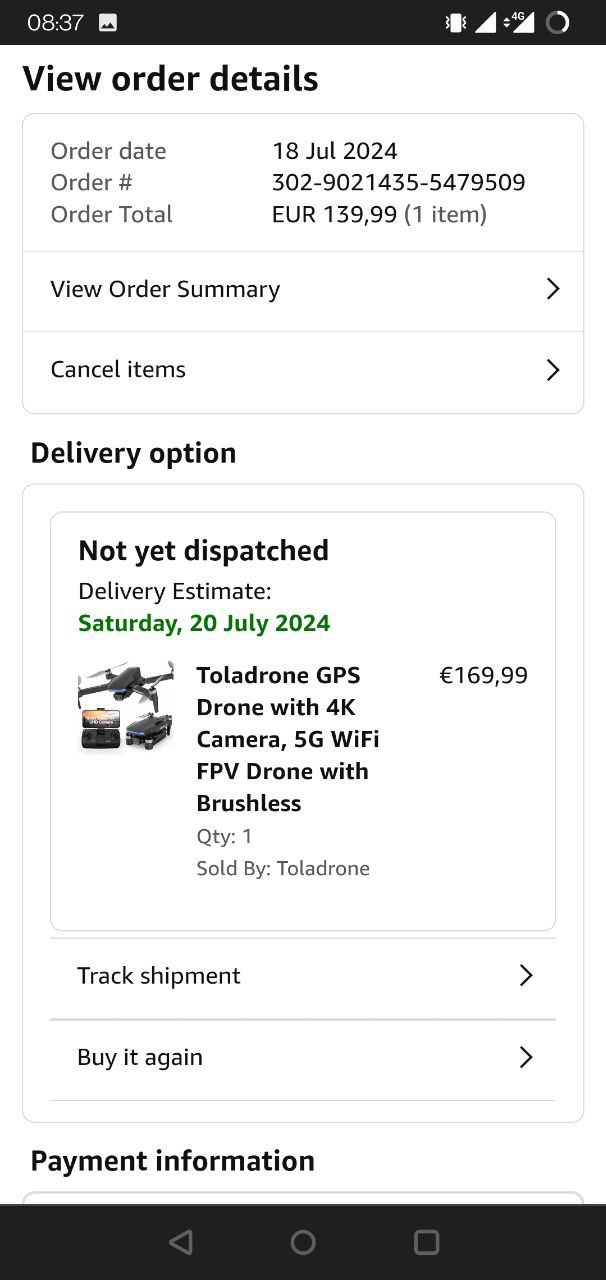Tap the Sold By Toladrone seller text
This screenshot has height=1280, width=606.
point(283,868)
